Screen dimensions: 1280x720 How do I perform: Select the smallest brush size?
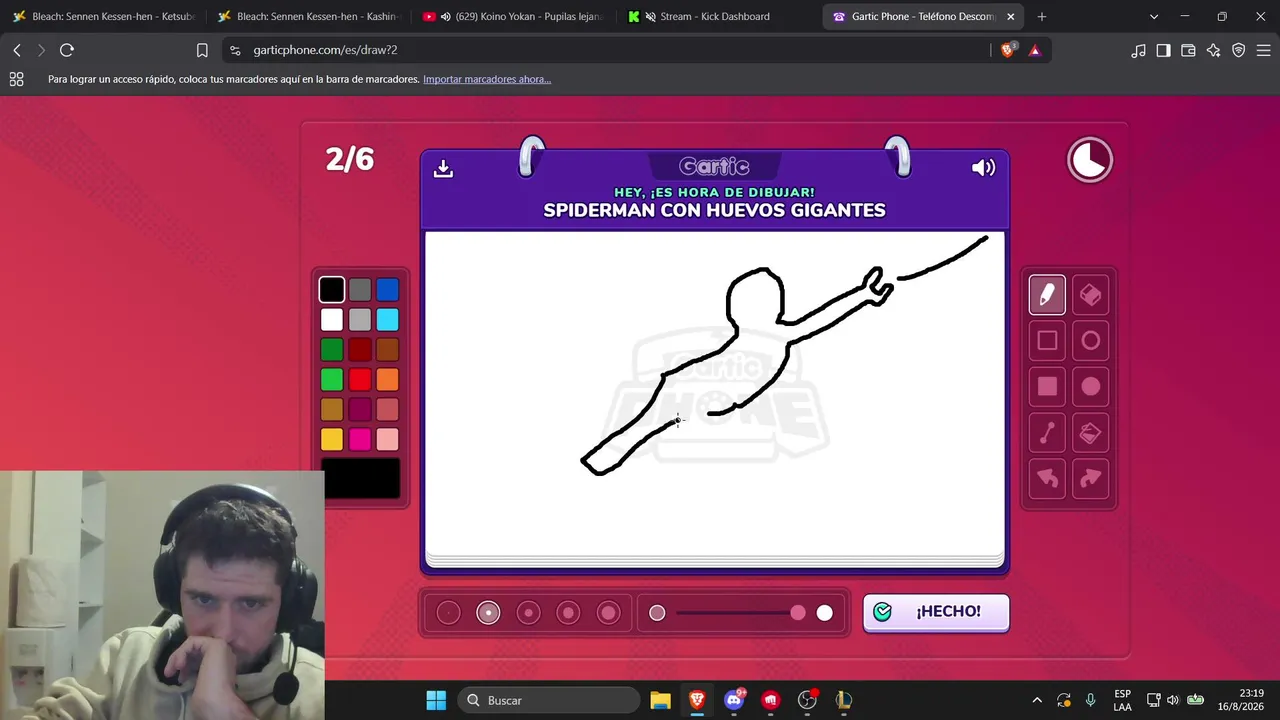point(448,613)
